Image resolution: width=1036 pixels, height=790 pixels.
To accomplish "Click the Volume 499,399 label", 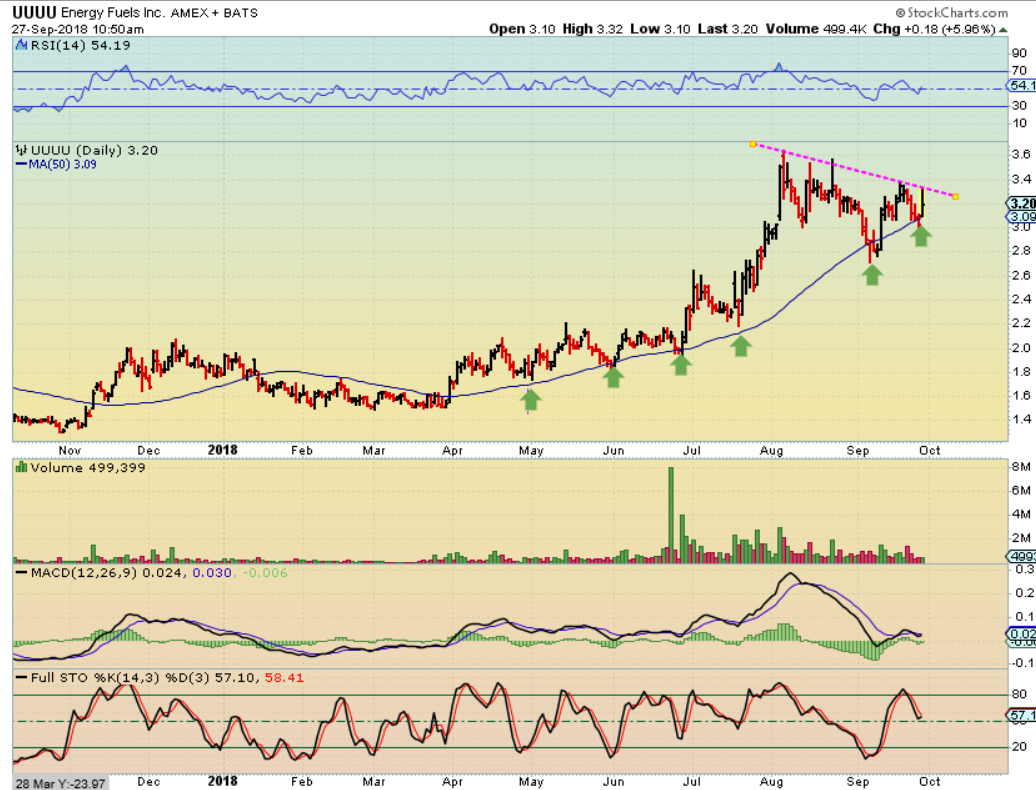I will pos(86,467).
